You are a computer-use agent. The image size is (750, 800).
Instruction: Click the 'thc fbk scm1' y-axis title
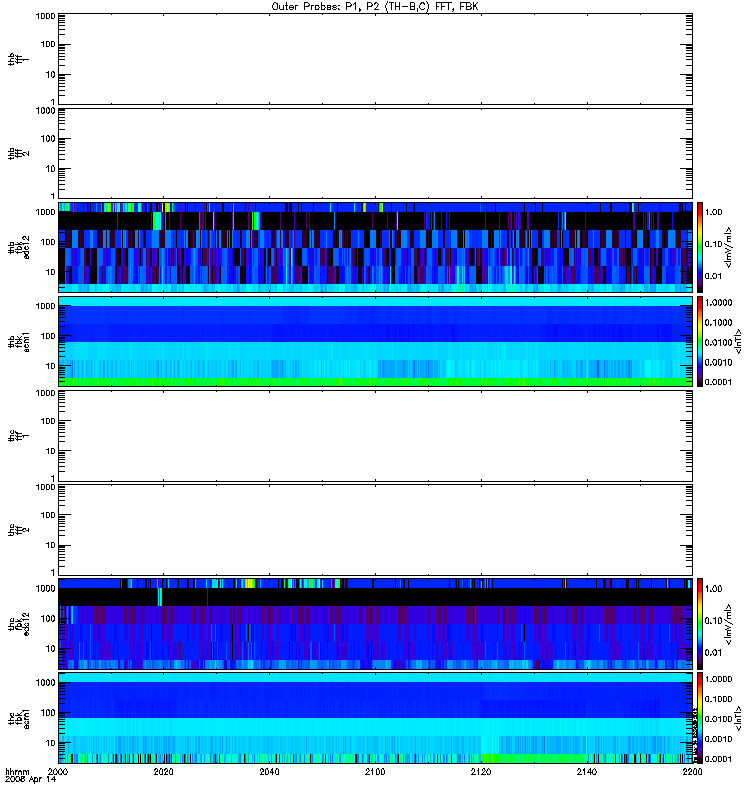[x=19, y=718]
